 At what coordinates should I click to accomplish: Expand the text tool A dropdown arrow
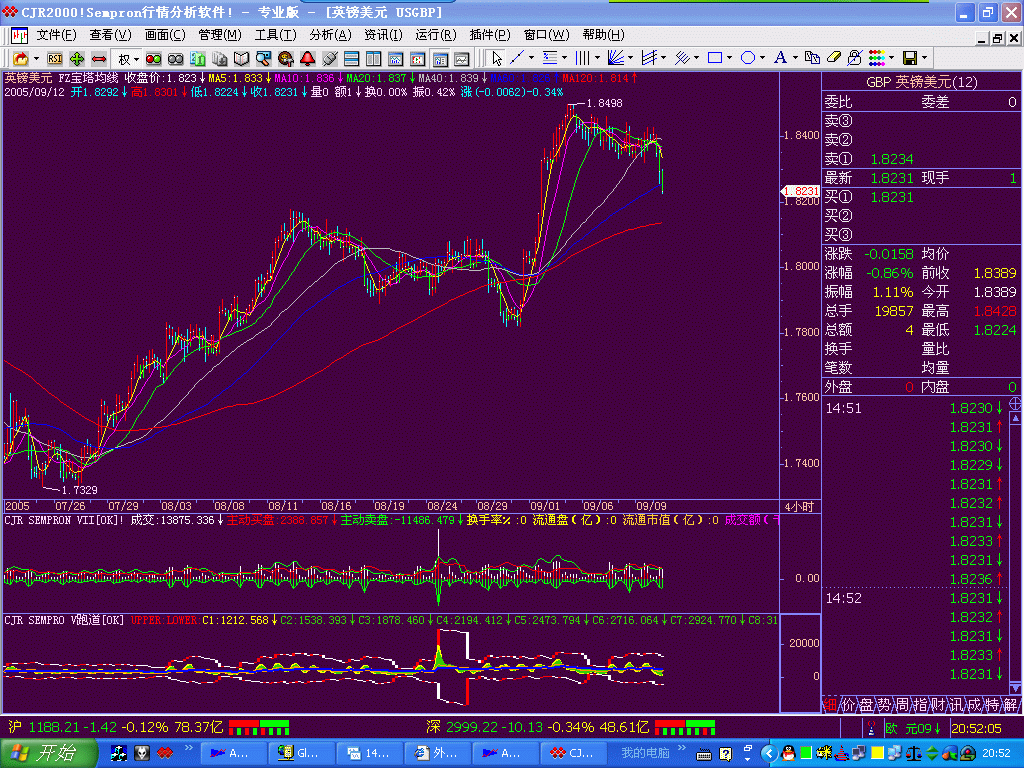[x=795, y=58]
